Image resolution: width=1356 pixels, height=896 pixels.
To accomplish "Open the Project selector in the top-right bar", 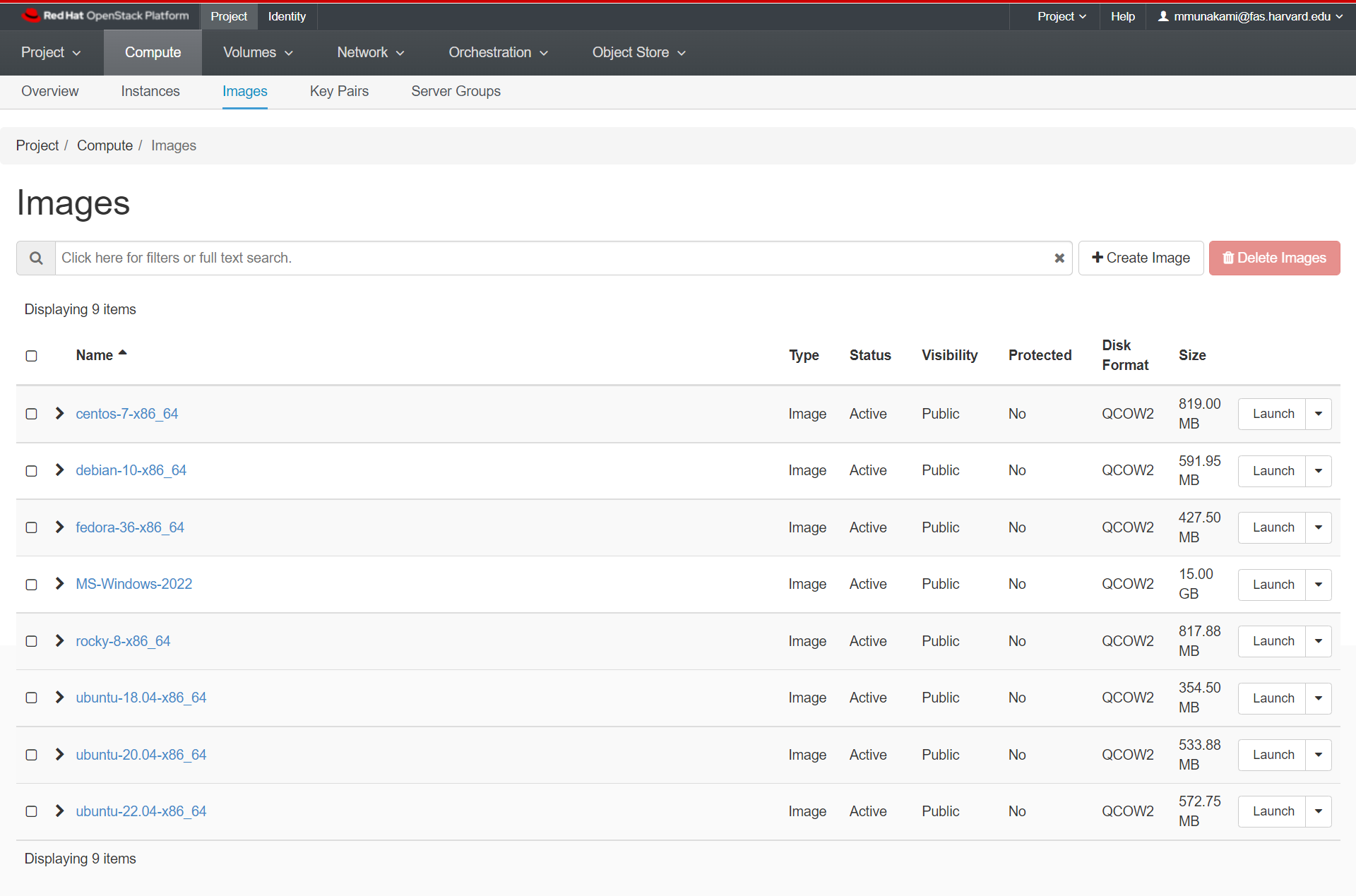I will [x=1061, y=16].
